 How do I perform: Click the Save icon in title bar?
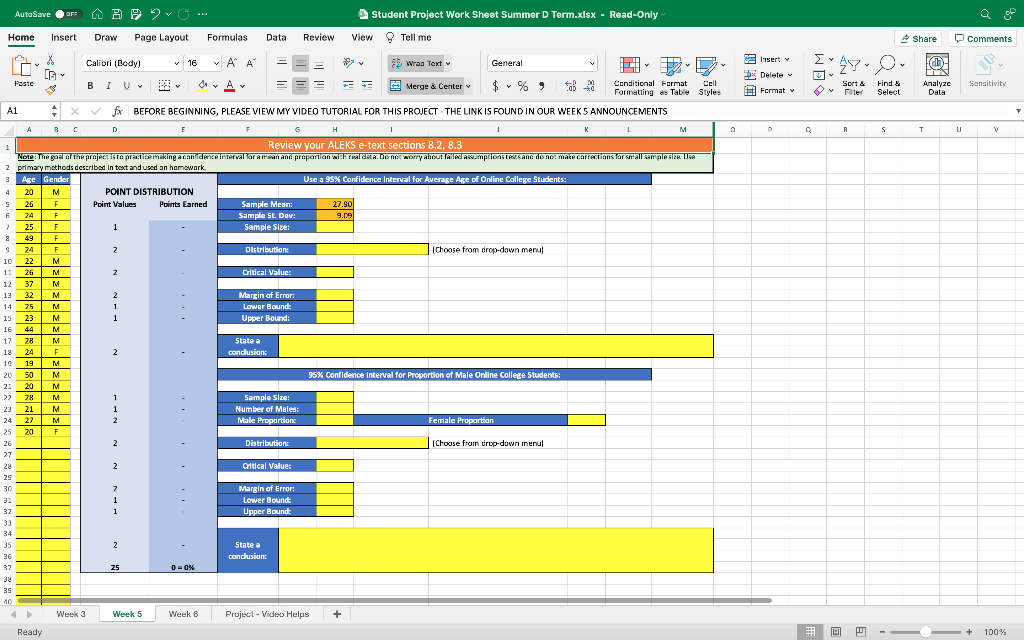pos(116,14)
